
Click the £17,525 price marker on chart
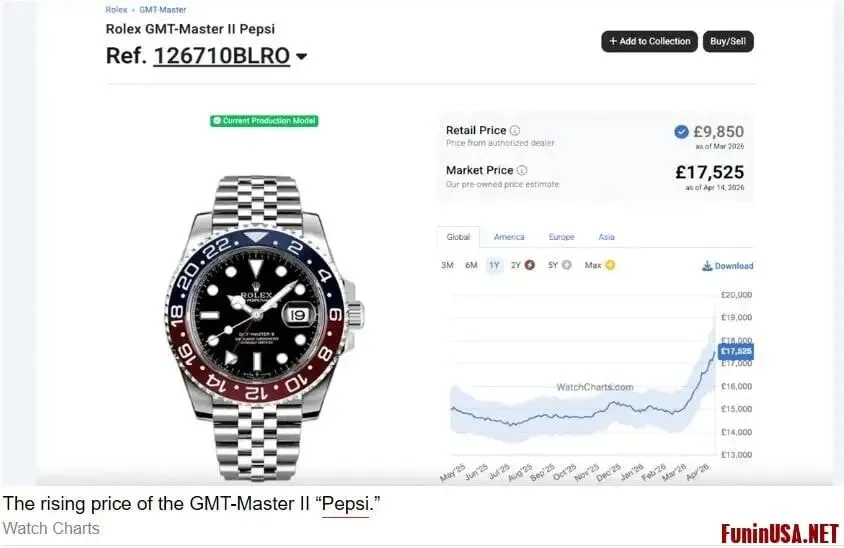[x=735, y=352]
